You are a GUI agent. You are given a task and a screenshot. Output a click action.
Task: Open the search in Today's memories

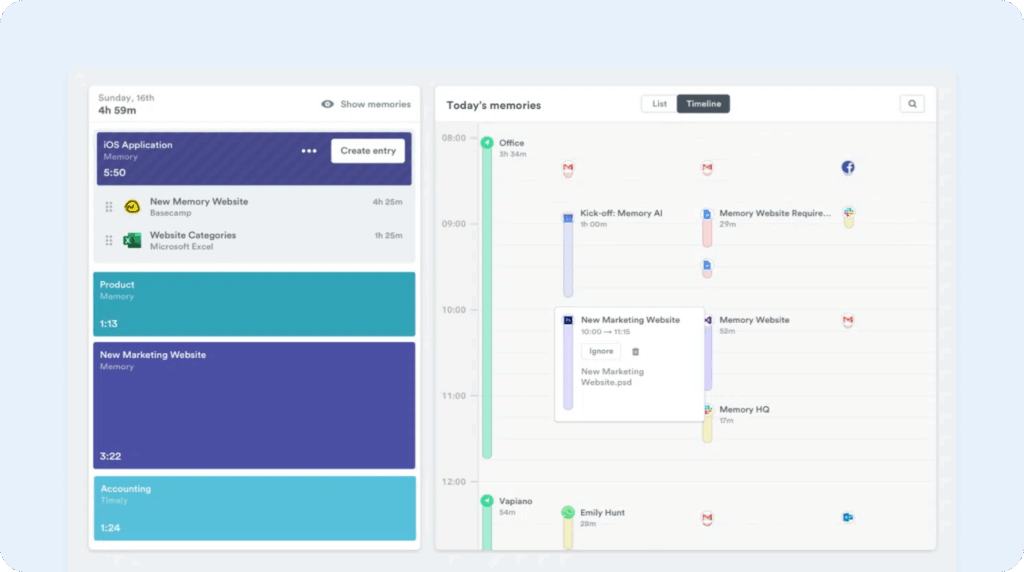click(912, 104)
